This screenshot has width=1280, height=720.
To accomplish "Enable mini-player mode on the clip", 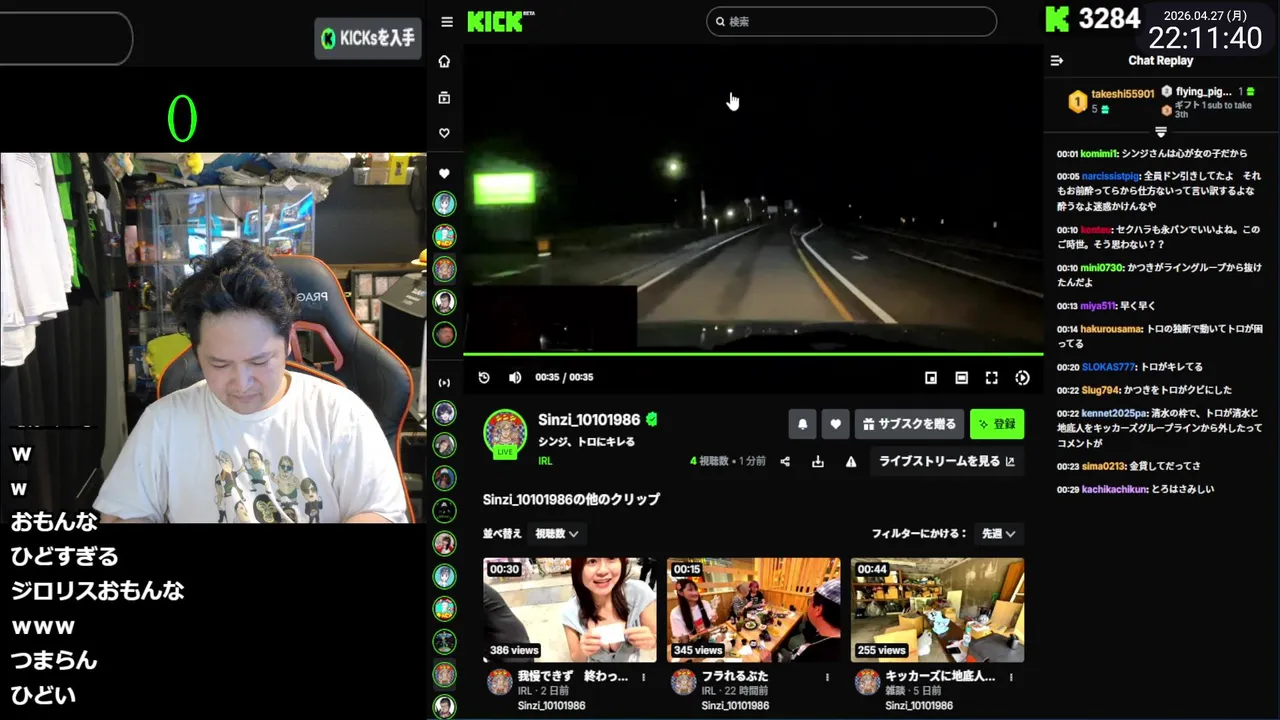I will click(931, 378).
